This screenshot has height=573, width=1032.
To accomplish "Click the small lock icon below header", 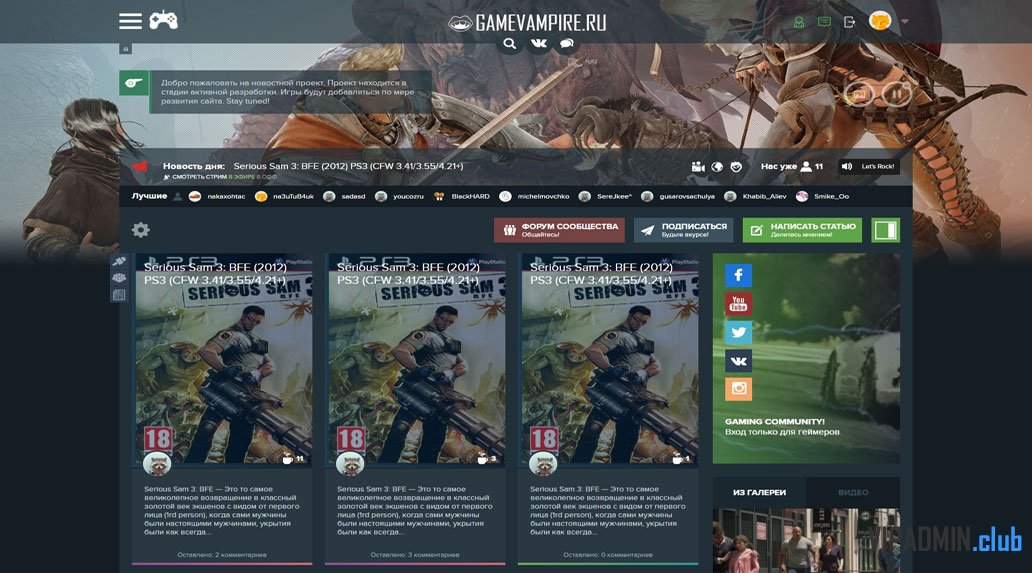I will coord(126,49).
